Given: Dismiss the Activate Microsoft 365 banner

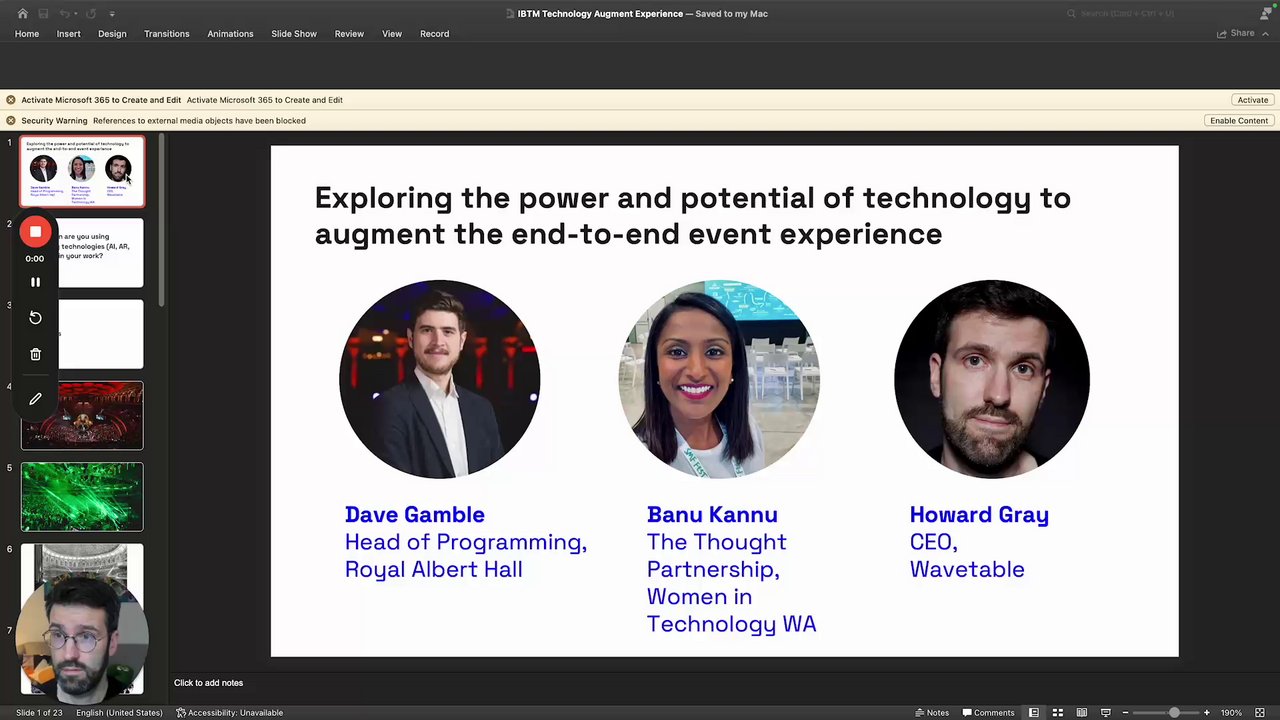Looking at the screenshot, I should [x=11, y=100].
